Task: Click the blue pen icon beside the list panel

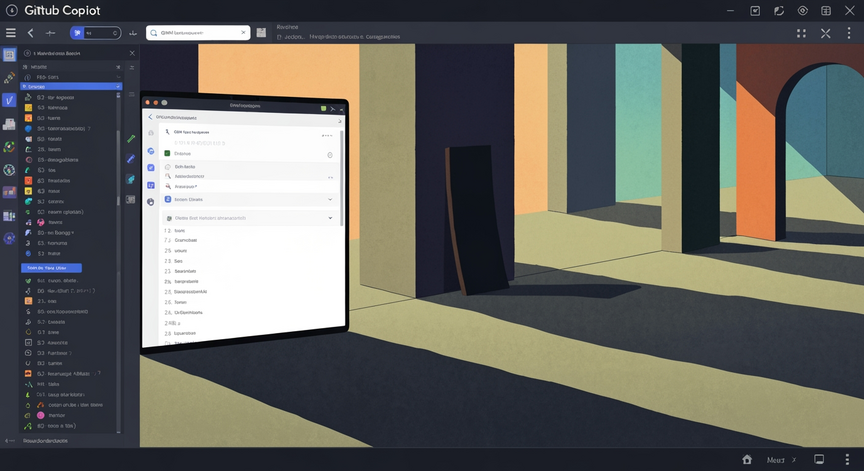Action: pos(131,159)
